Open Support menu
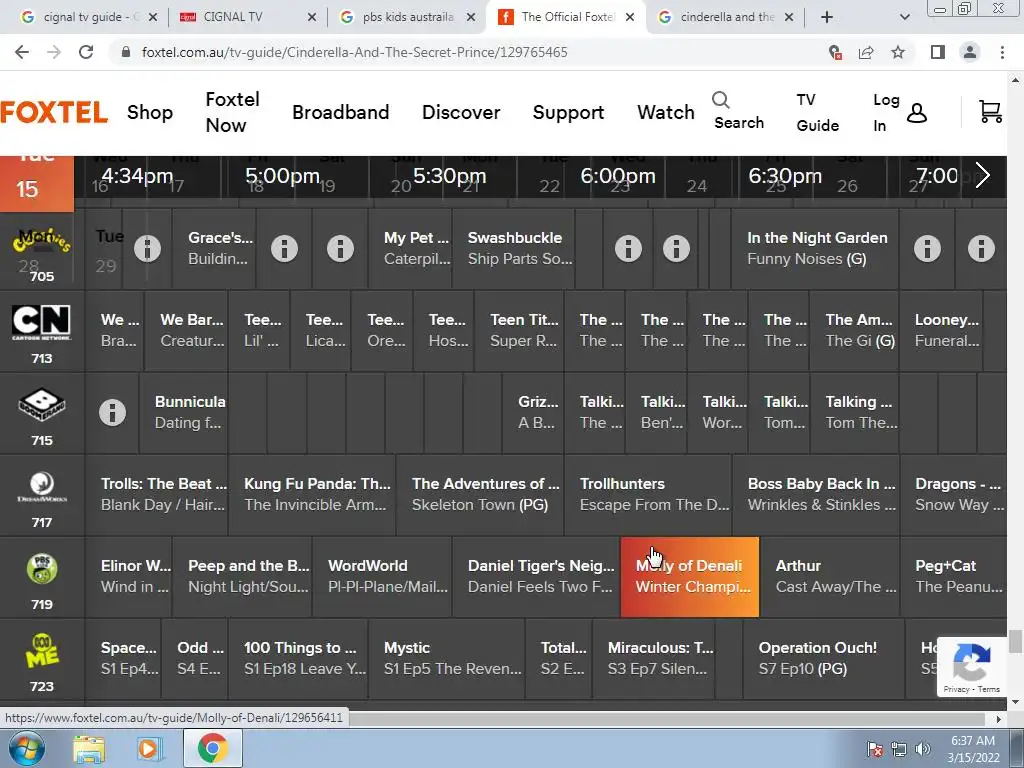The image size is (1024, 768). (568, 112)
